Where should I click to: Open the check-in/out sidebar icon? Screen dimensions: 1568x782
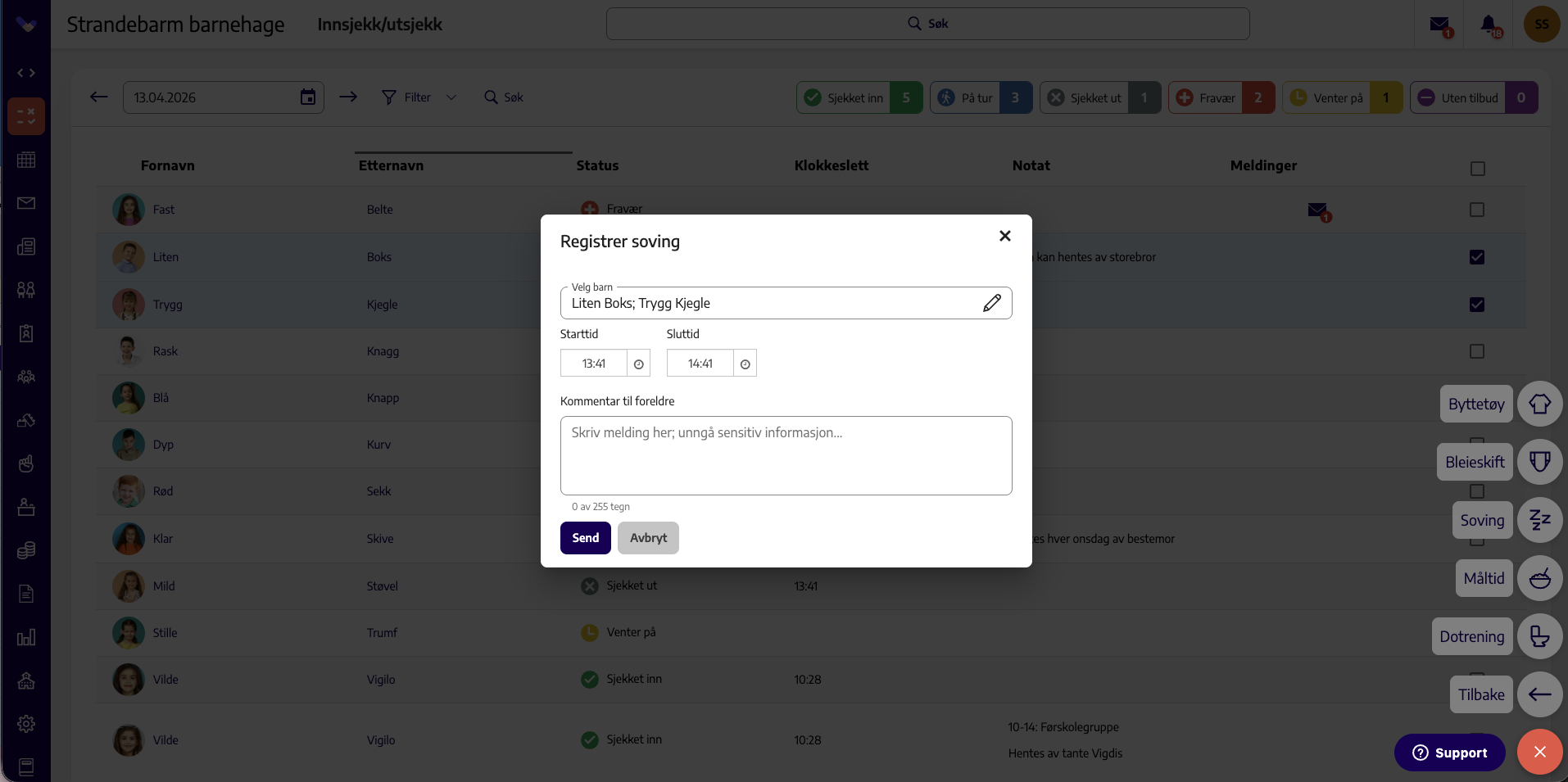26,116
